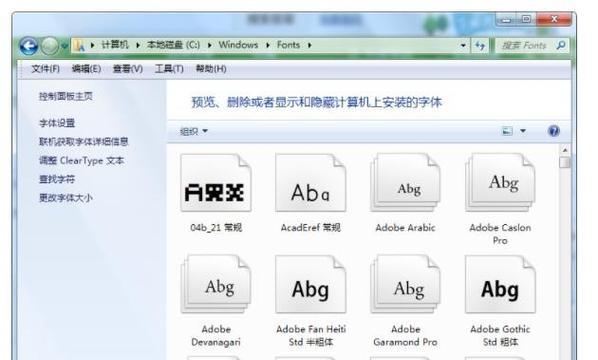Open 更改字体大小 link in sidebar
This screenshot has width=598, height=360.
[x=66, y=198]
